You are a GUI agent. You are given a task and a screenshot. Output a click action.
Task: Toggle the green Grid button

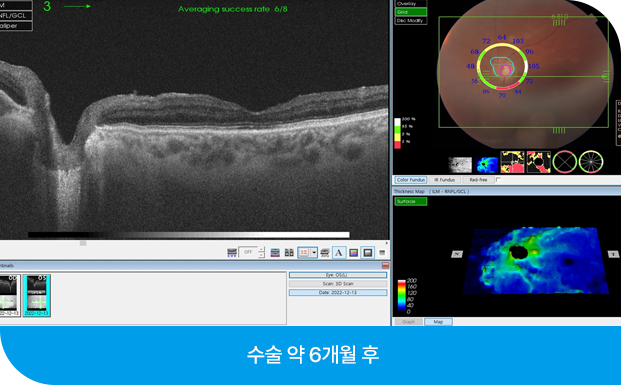[411, 12]
